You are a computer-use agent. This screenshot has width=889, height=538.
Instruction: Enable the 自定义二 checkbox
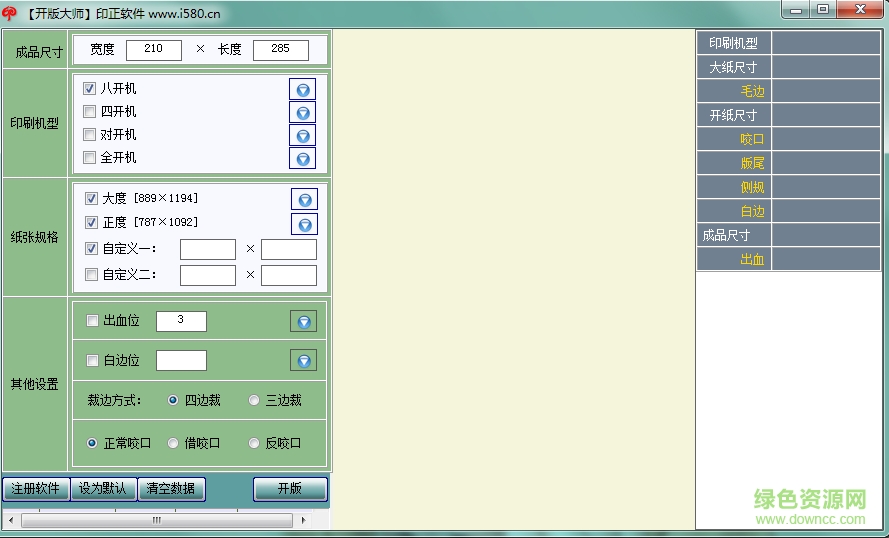point(92,275)
